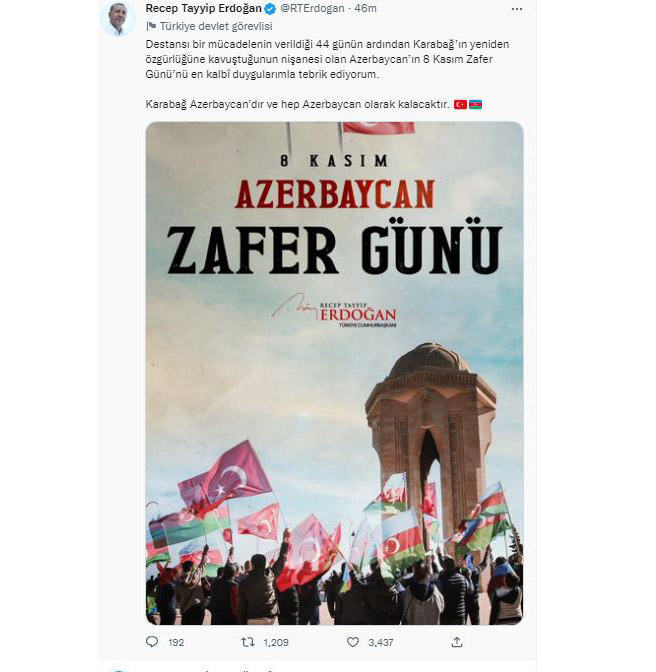This screenshot has height=672, width=656.
Task: Click the blue verified badge
Action: (270, 9)
